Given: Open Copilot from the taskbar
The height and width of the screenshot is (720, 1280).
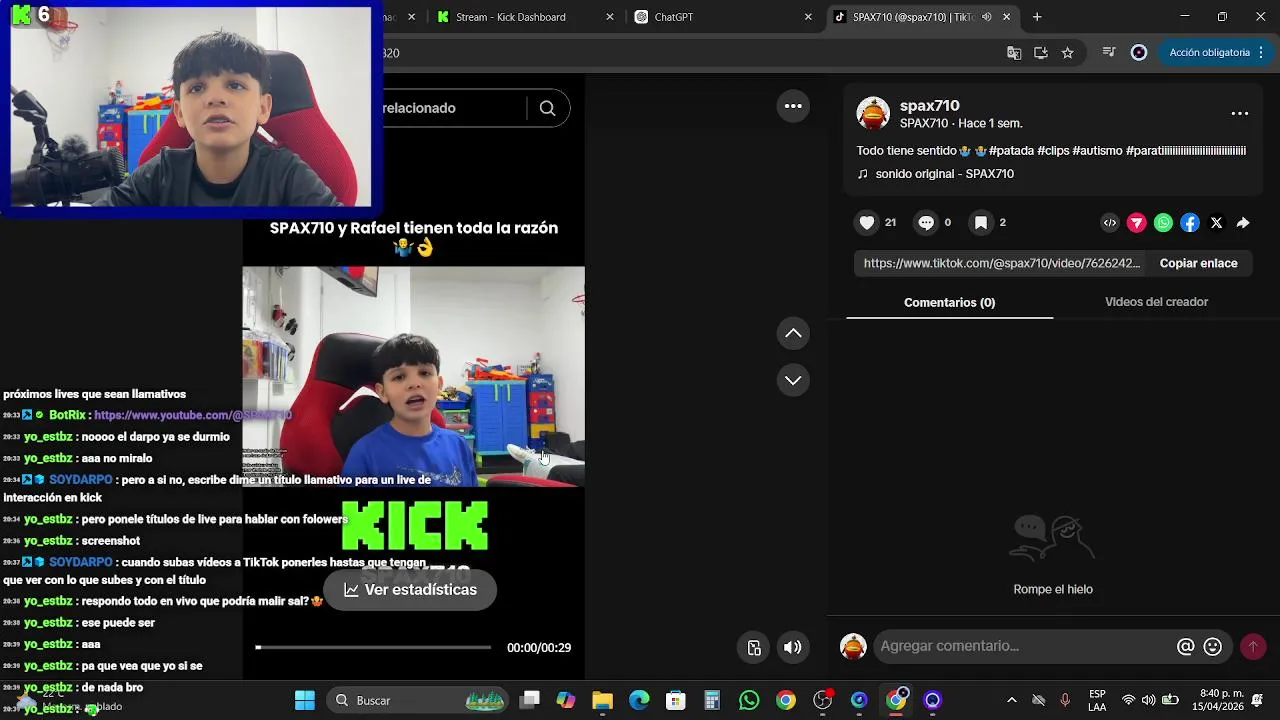Looking at the screenshot, I should (566, 700).
